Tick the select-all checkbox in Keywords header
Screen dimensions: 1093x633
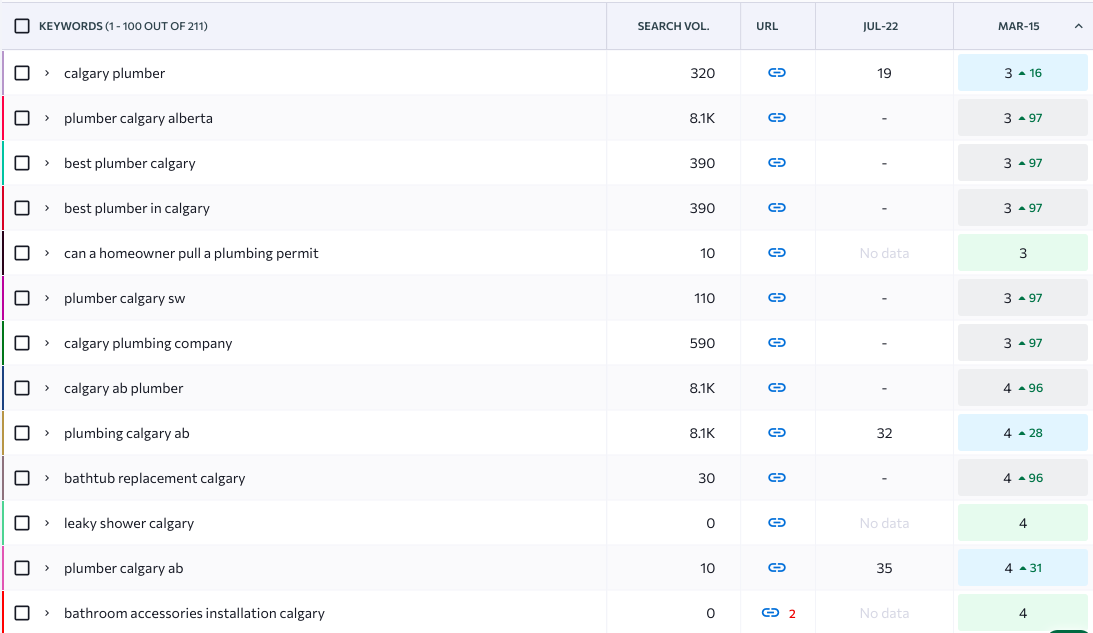pos(22,26)
